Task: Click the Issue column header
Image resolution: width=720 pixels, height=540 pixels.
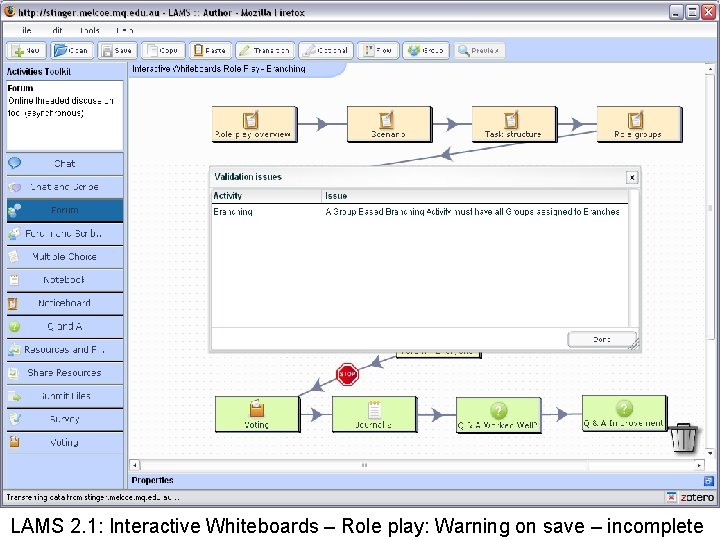Action: click(x=475, y=196)
